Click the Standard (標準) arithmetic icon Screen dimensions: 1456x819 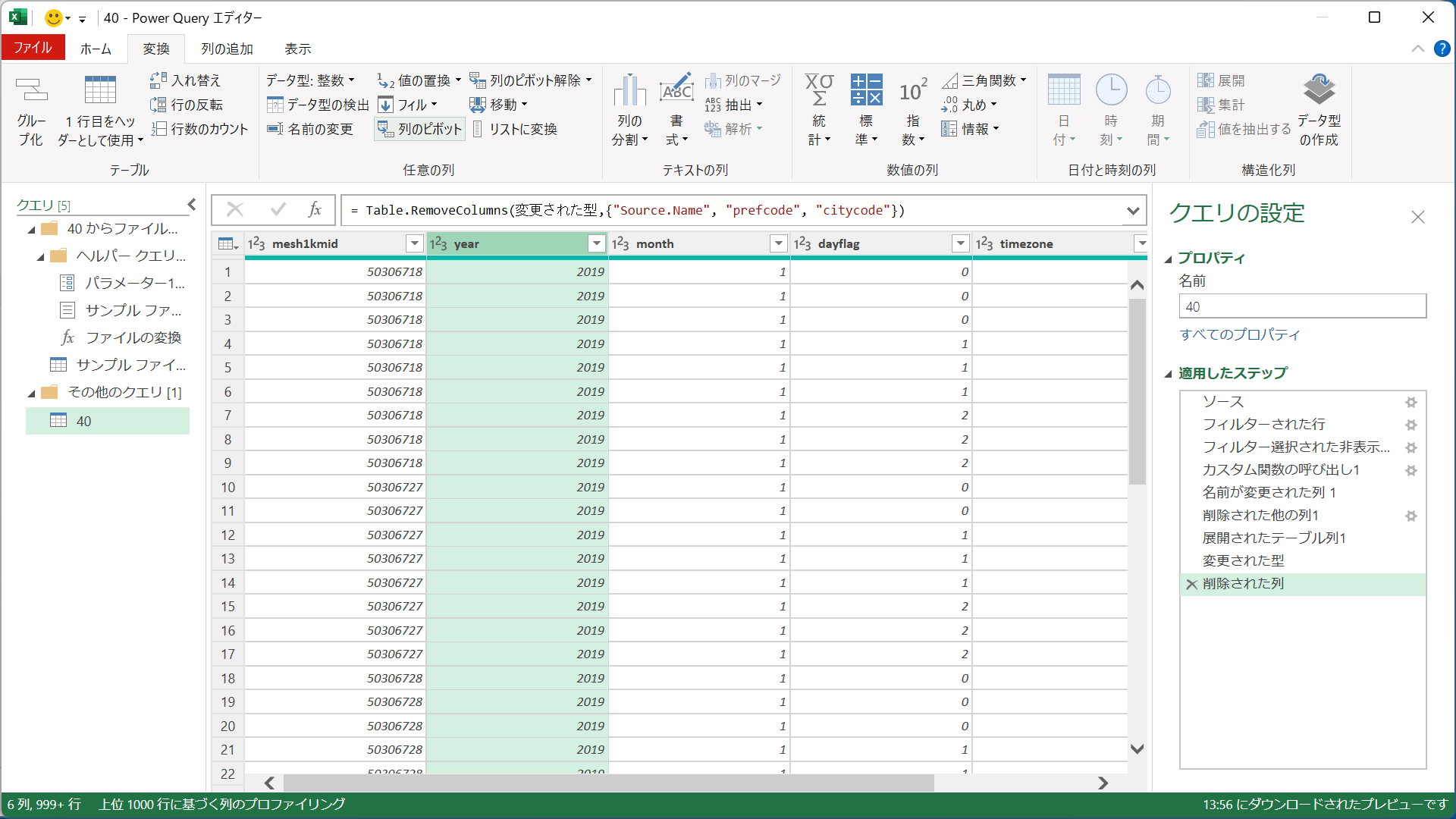[x=865, y=91]
